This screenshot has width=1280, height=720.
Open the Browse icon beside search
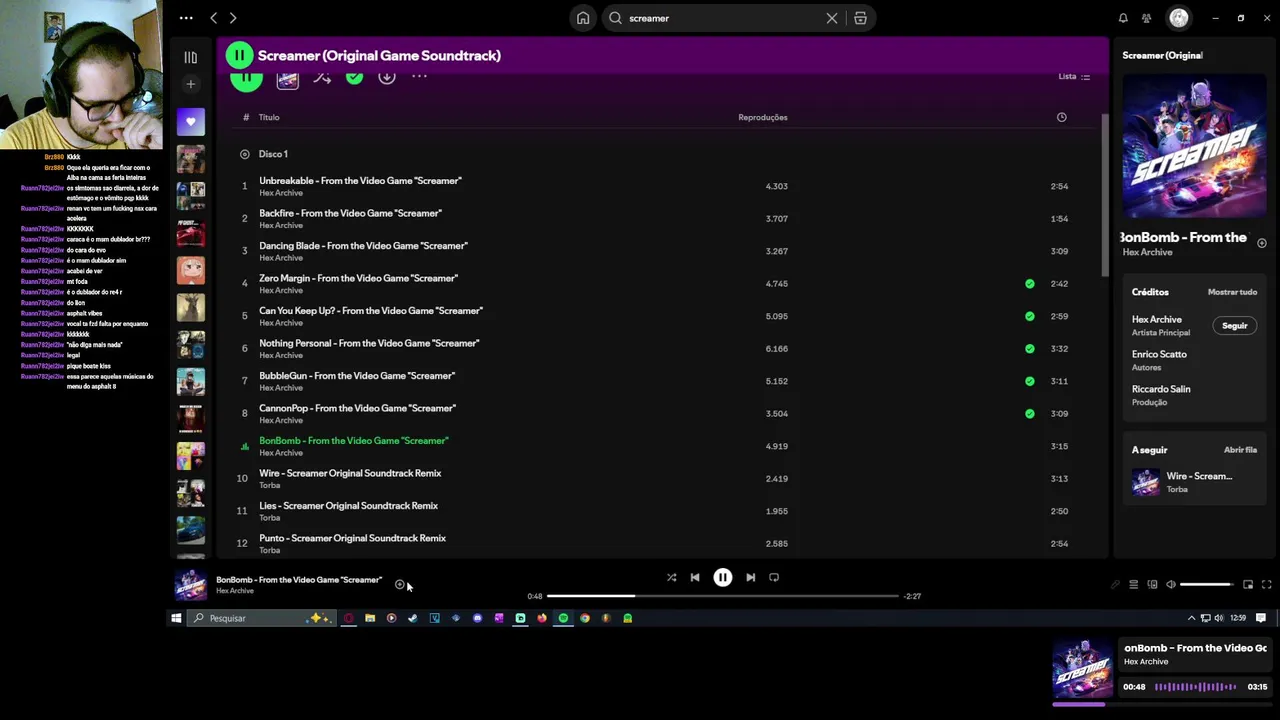(860, 18)
